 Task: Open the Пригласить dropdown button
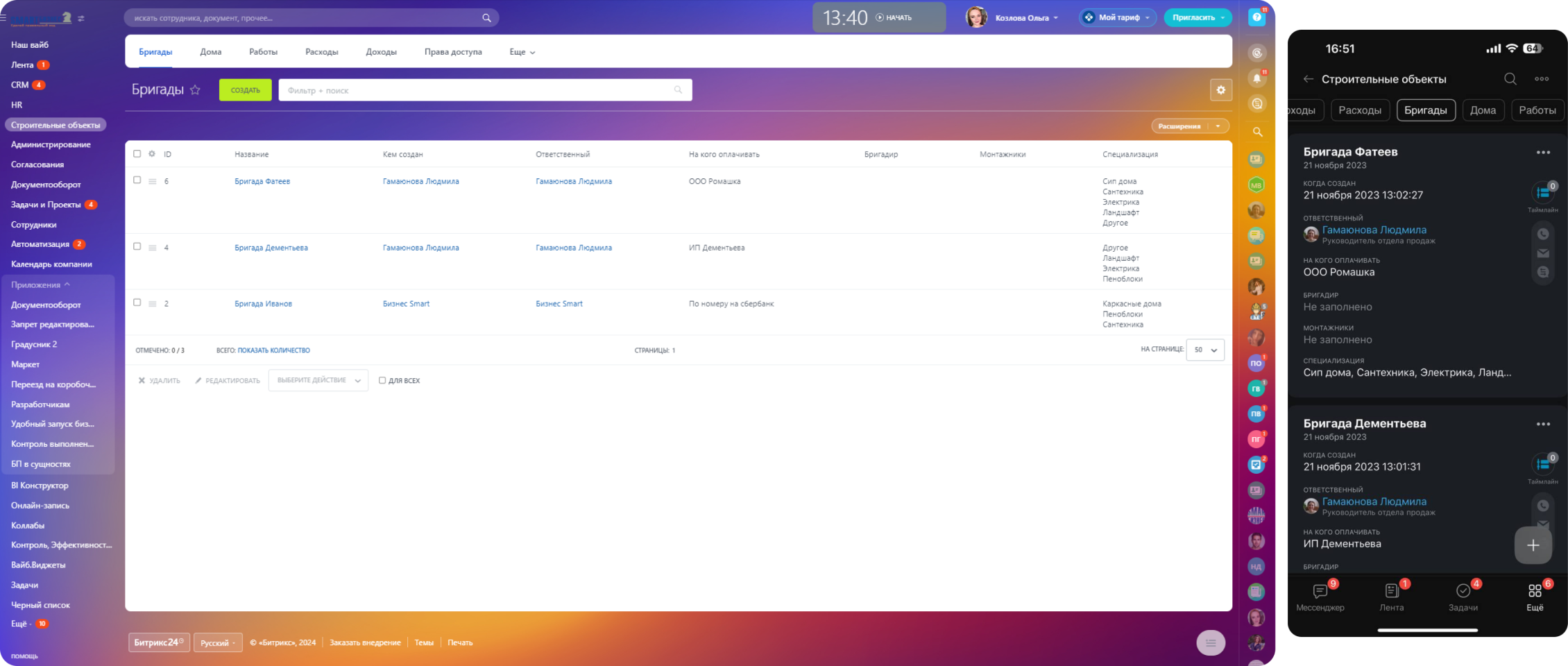[1197, 18]
